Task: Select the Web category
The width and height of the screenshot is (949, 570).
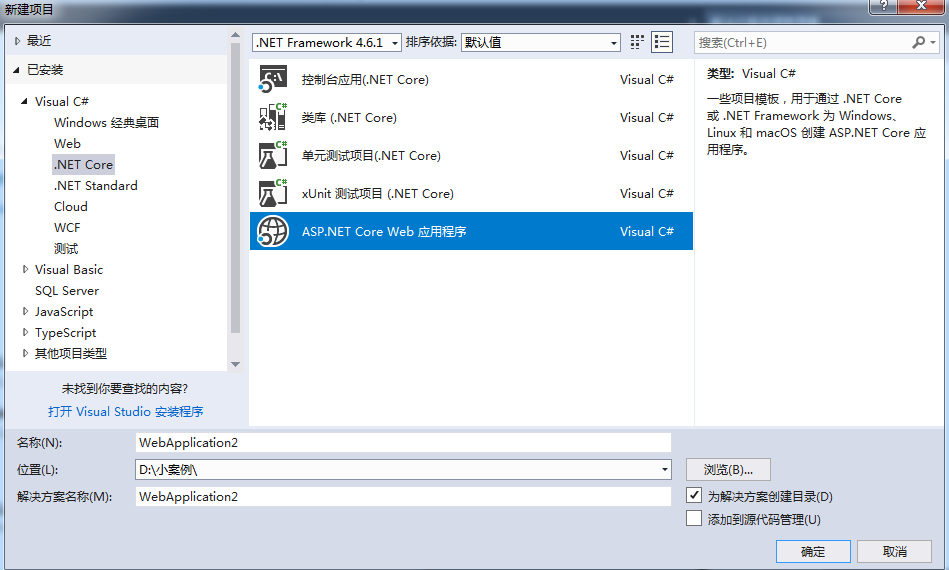Action: pos(67,143)
